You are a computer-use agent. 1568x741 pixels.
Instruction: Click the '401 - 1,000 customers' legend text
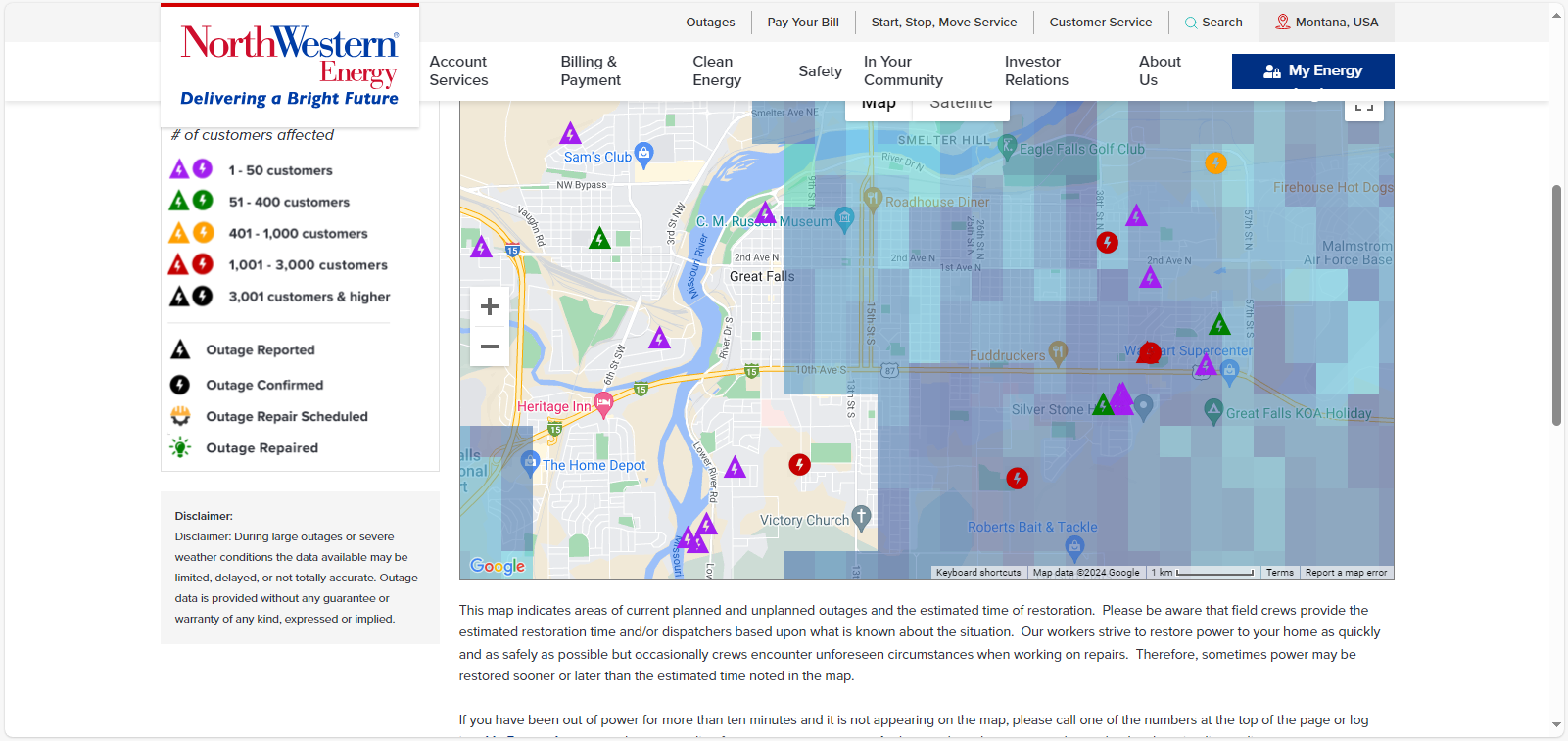point(298,233)
